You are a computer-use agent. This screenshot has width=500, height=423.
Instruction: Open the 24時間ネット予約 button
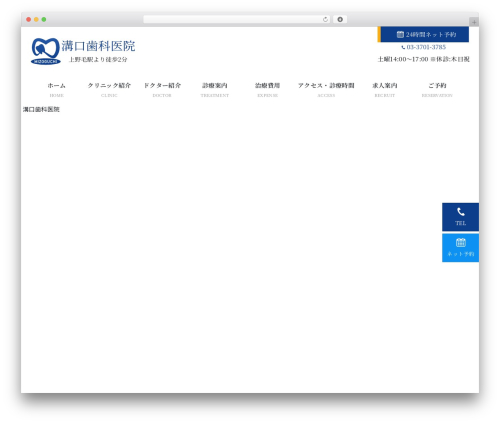423,34
